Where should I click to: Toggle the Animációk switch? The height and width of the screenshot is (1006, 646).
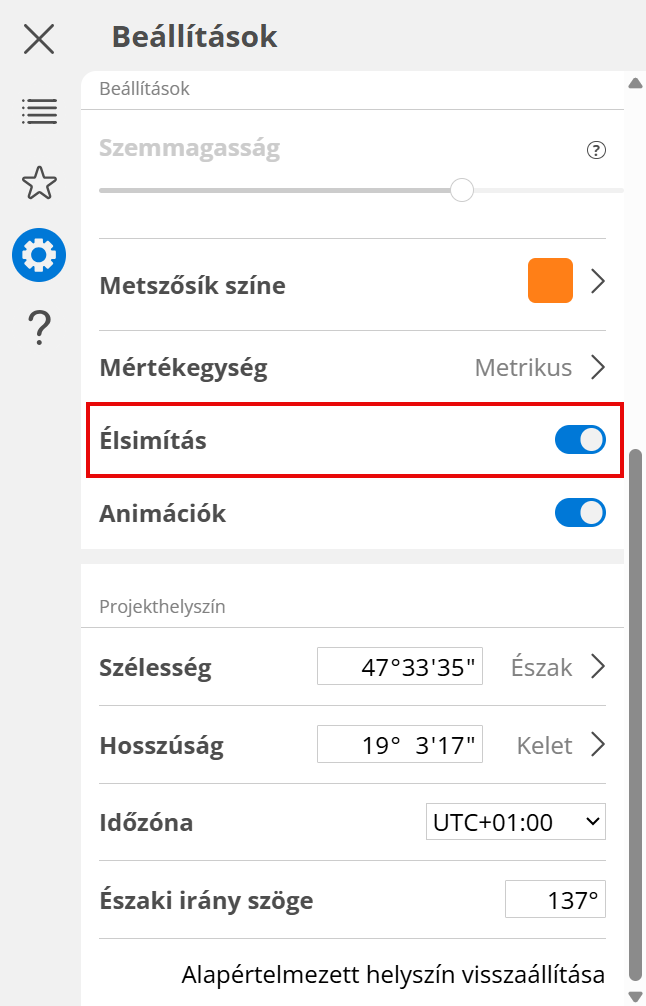(580, 513)
